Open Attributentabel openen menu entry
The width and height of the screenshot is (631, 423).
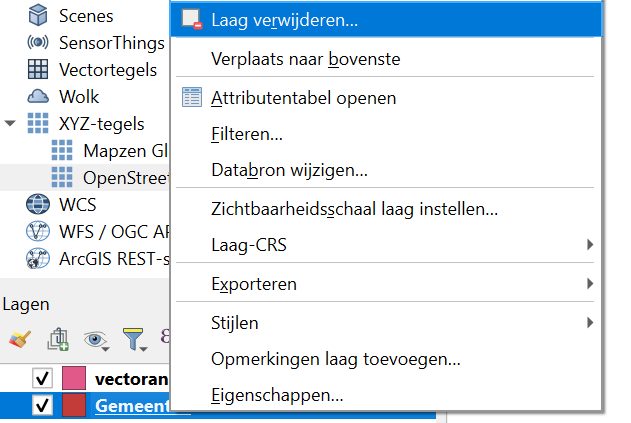304,98
